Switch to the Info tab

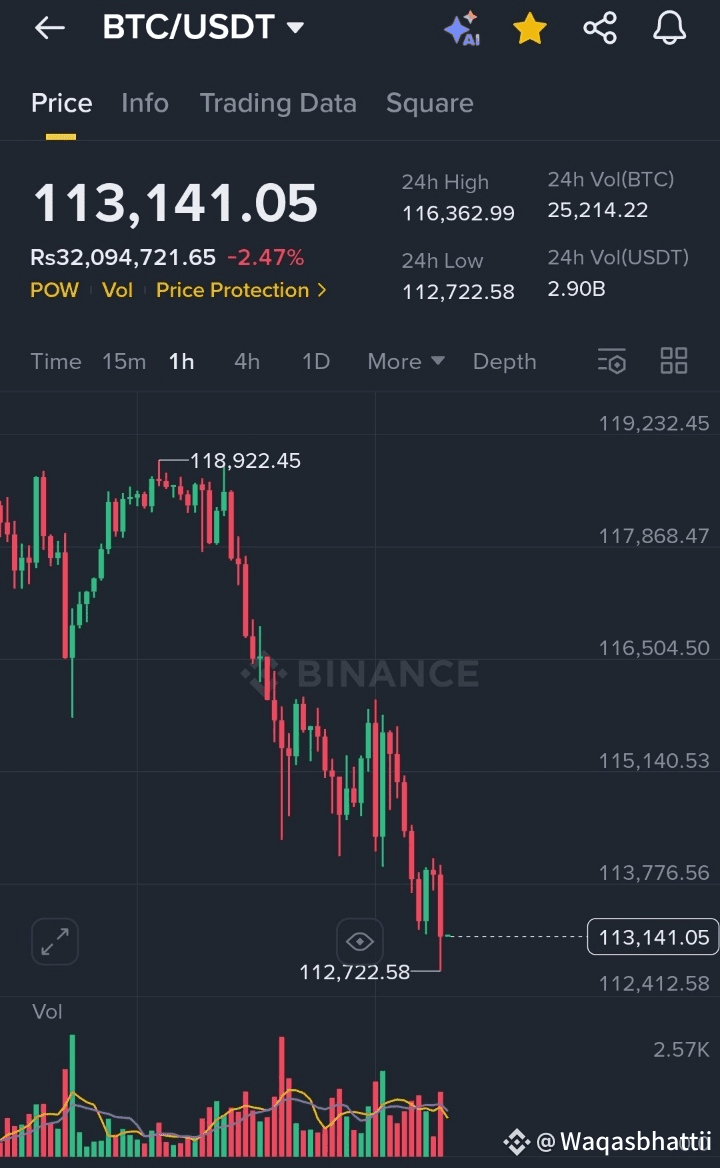coord(145,103)
